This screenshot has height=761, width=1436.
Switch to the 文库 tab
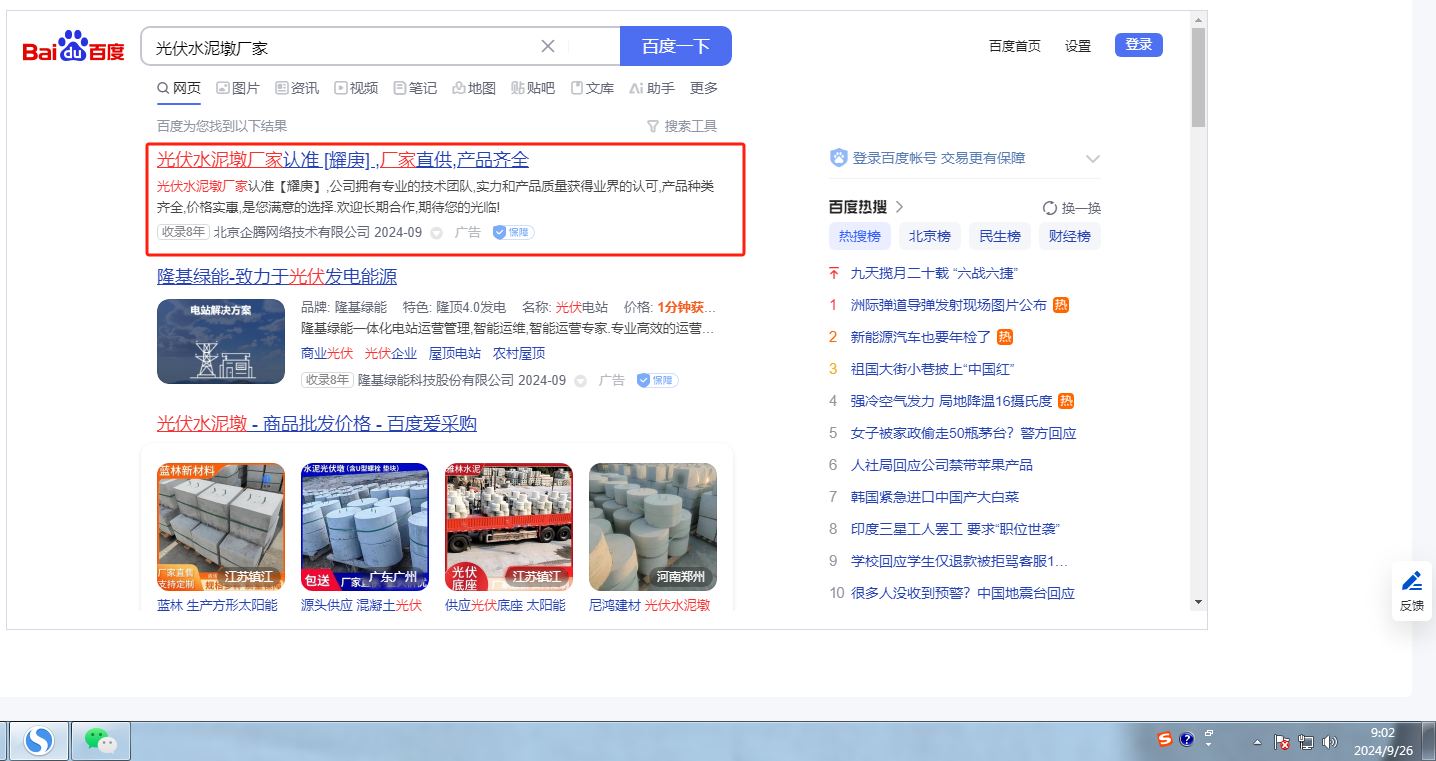click(x=592, y=88)
